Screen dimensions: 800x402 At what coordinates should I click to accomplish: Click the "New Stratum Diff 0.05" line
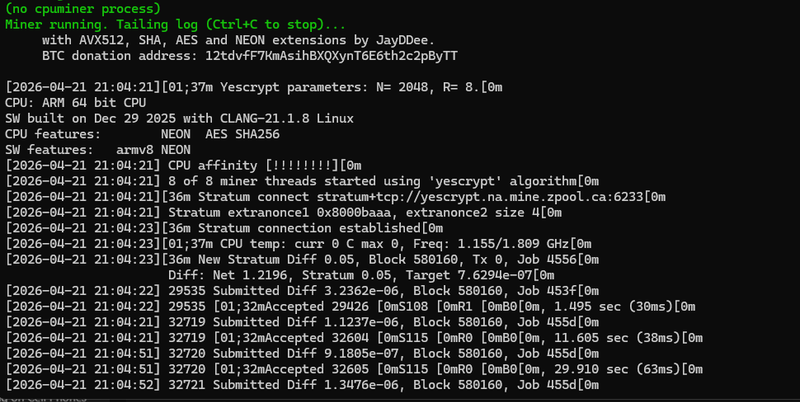[360, 258]
